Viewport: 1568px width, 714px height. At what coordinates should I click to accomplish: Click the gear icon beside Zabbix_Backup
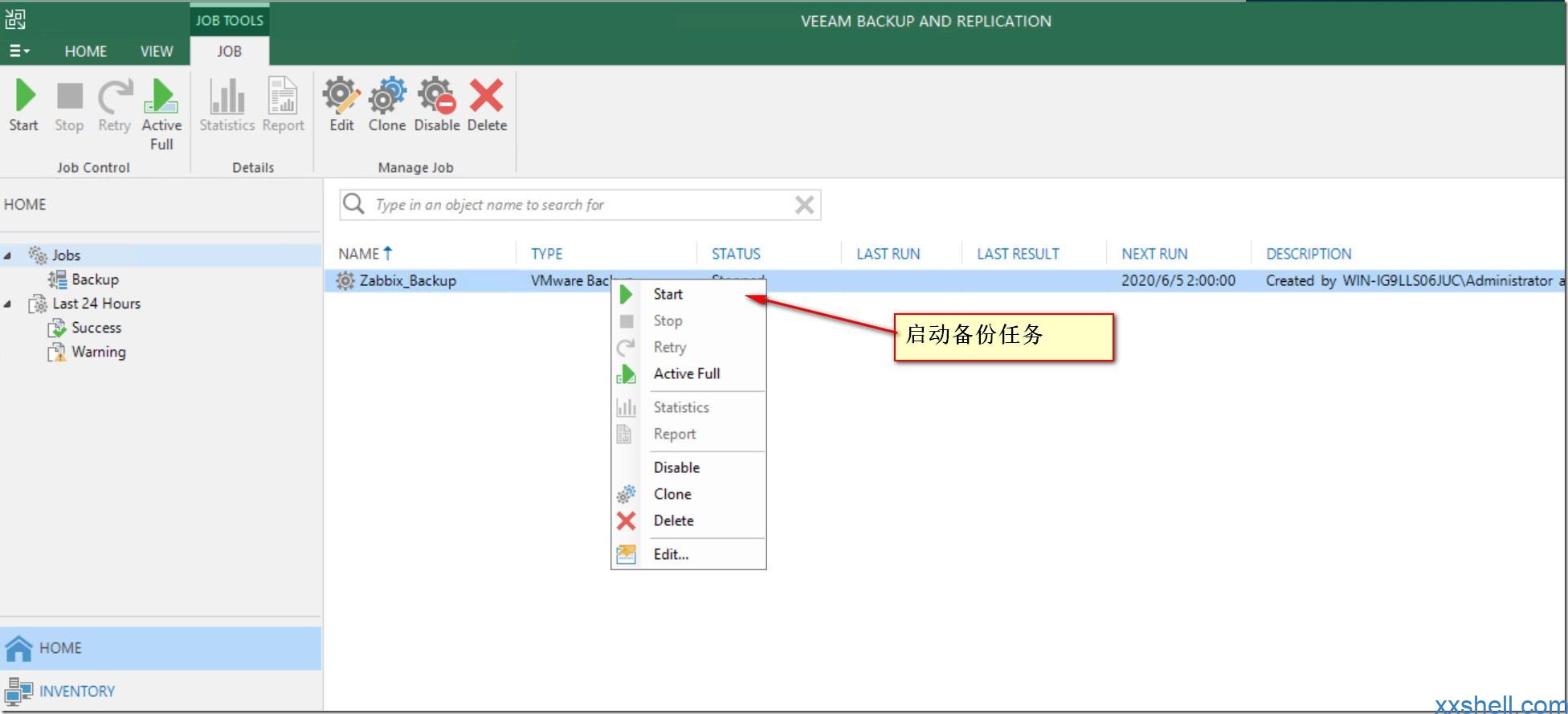pyautogui.click(x=345, y=280)
